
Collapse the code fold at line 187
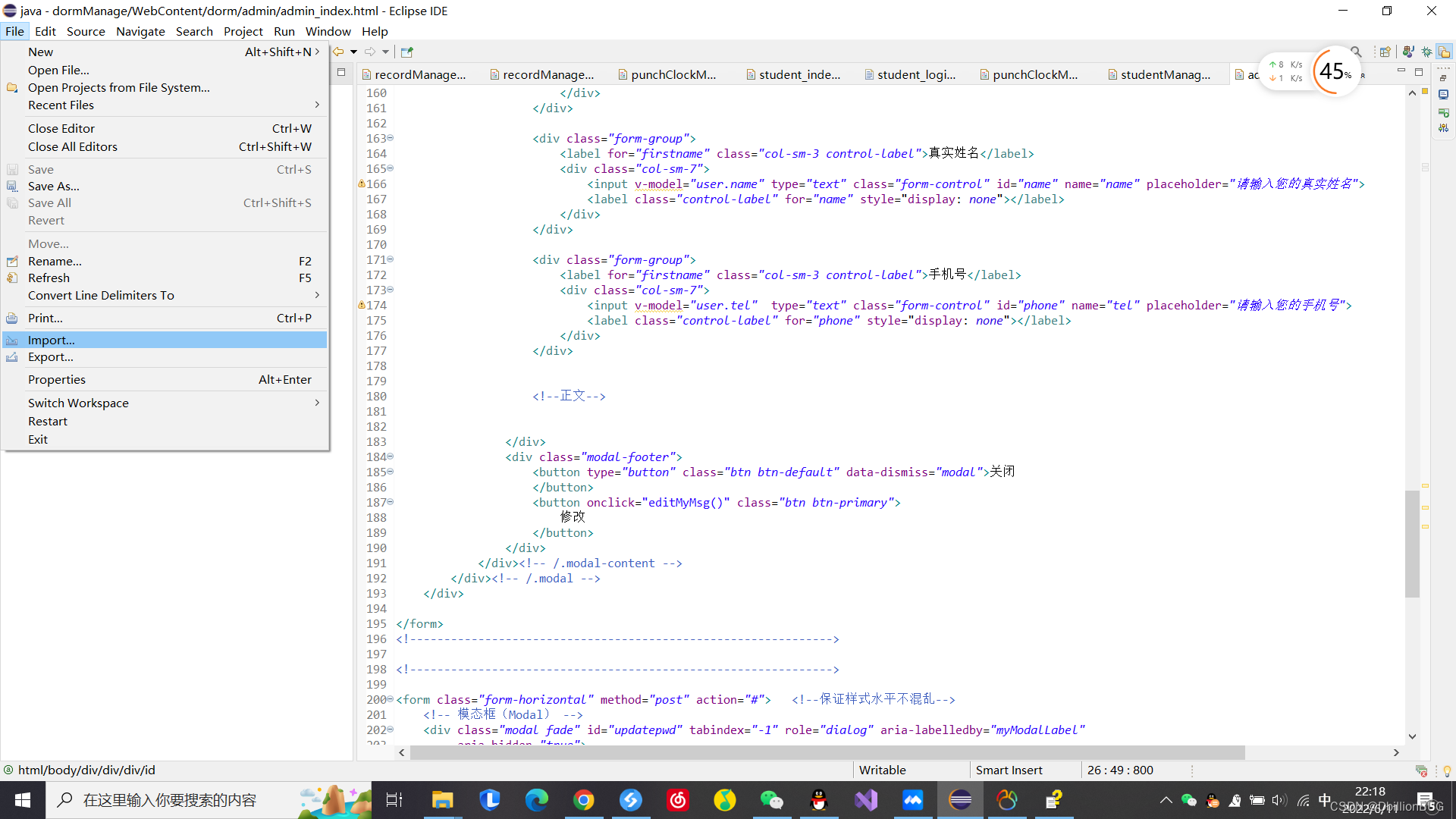(x=391, y=502)
